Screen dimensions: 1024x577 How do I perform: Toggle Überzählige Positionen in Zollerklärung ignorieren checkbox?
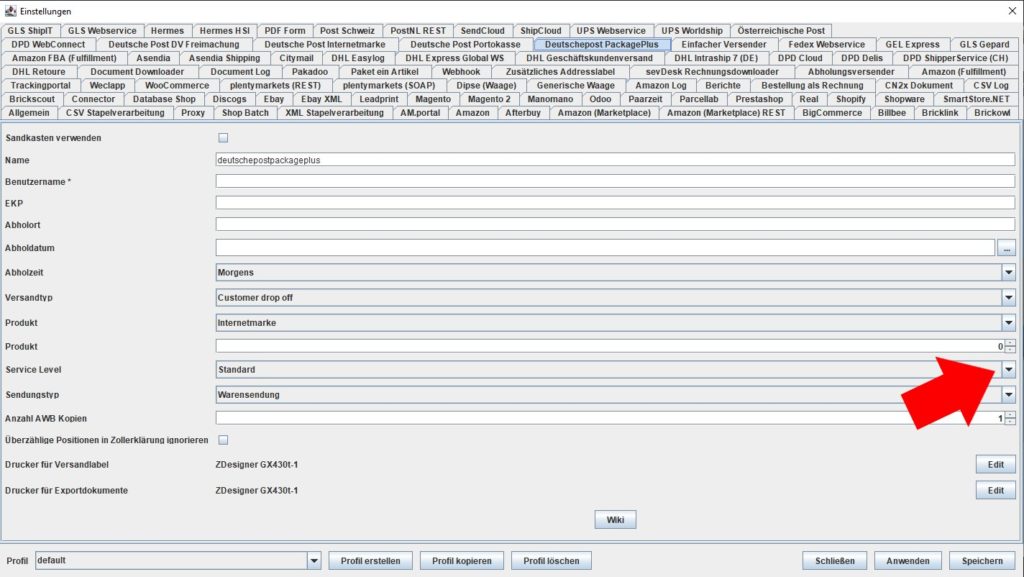[223, 440]
